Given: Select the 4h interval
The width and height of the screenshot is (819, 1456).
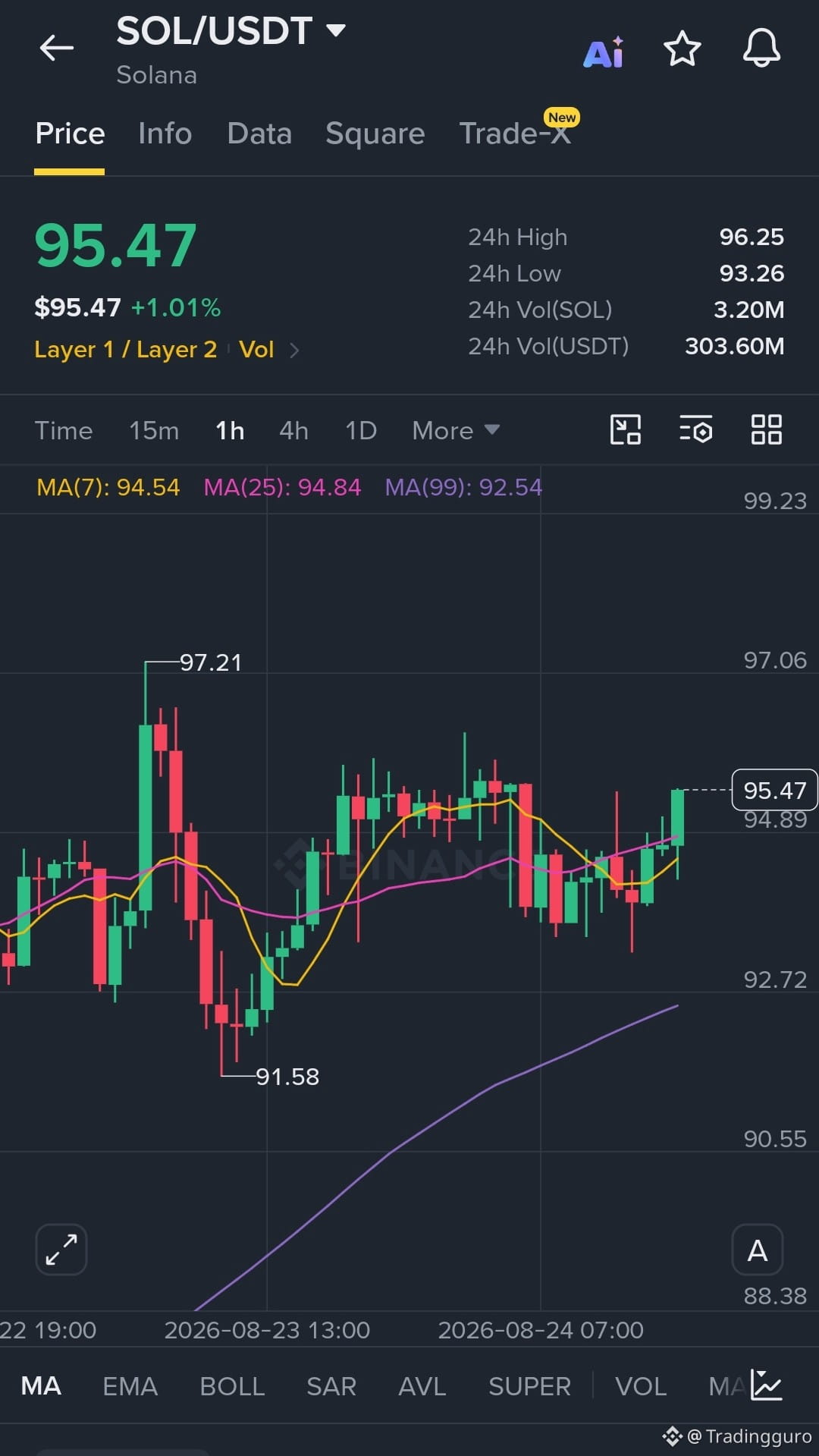Looking at the screenshot, I should [293, 430].
